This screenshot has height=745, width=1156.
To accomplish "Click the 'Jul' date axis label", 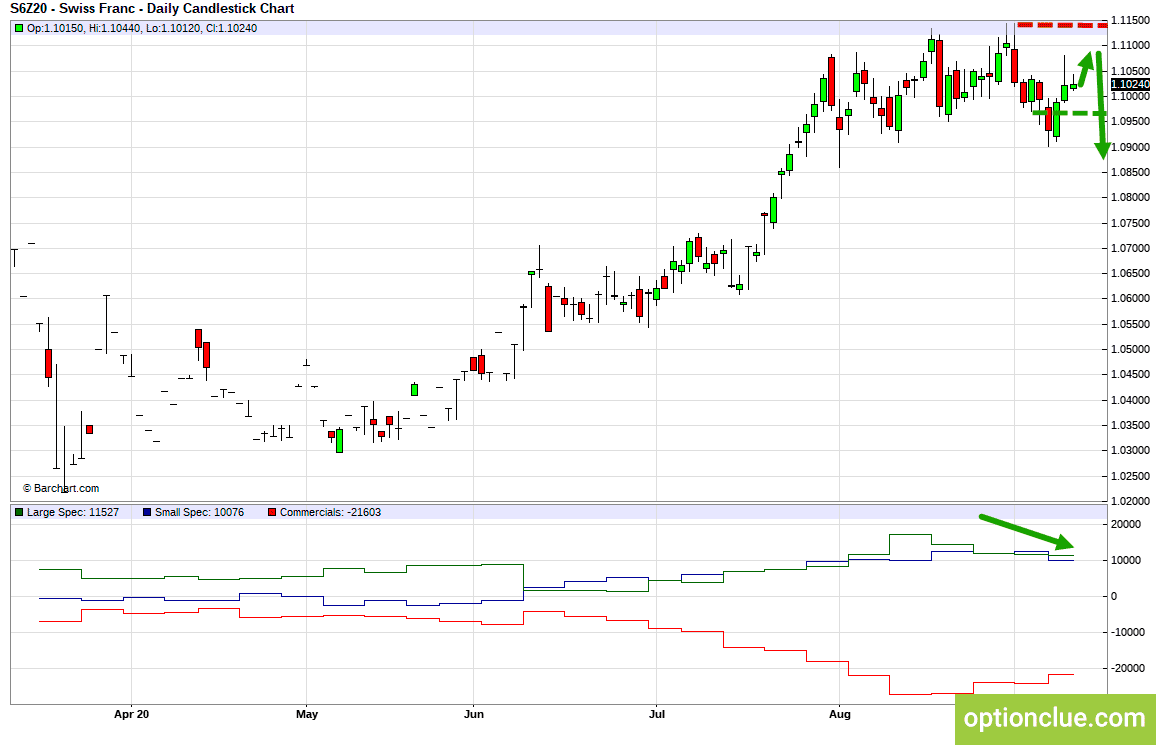I will pos(656,714).
